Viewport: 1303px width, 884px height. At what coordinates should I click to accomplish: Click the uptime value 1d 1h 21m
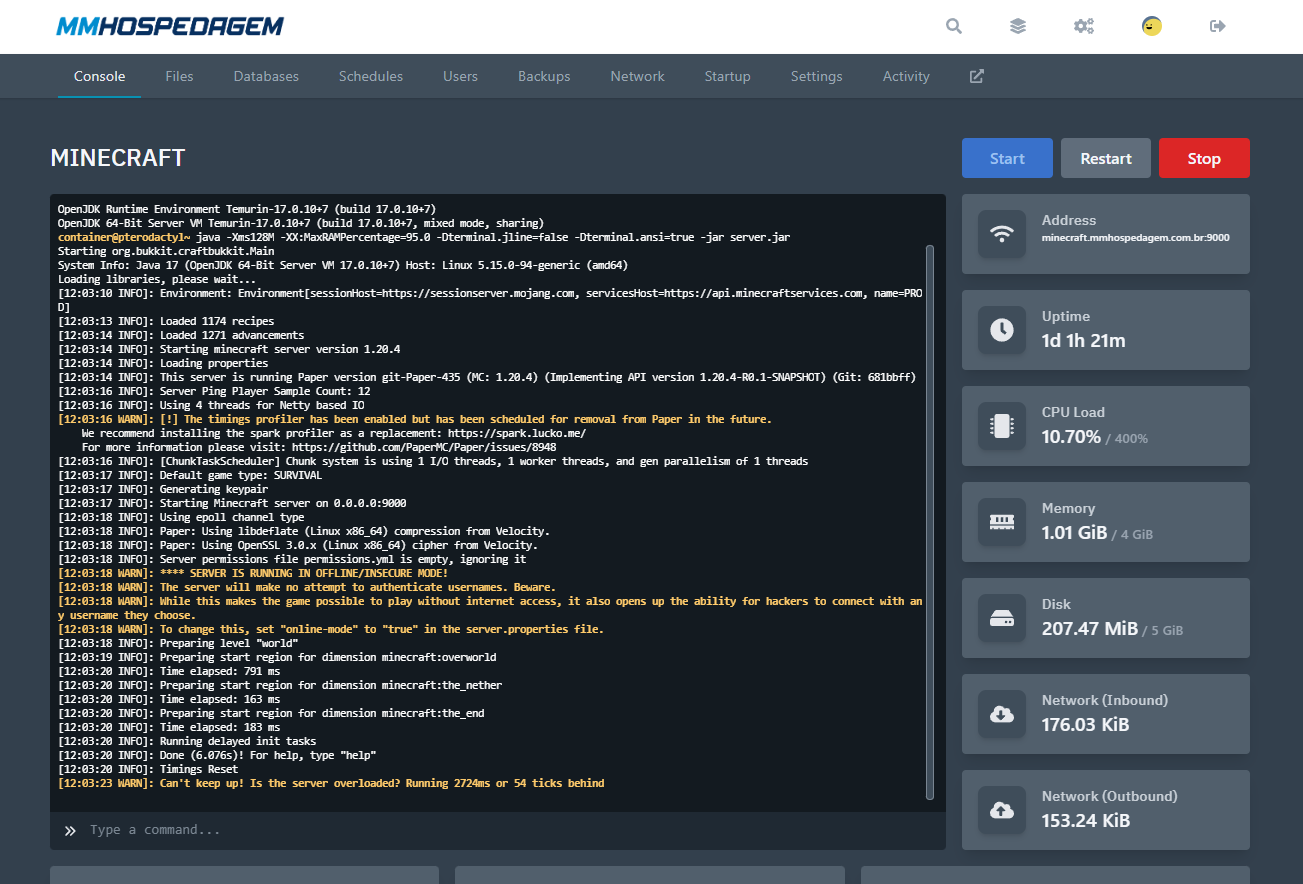coord(1083,341)
